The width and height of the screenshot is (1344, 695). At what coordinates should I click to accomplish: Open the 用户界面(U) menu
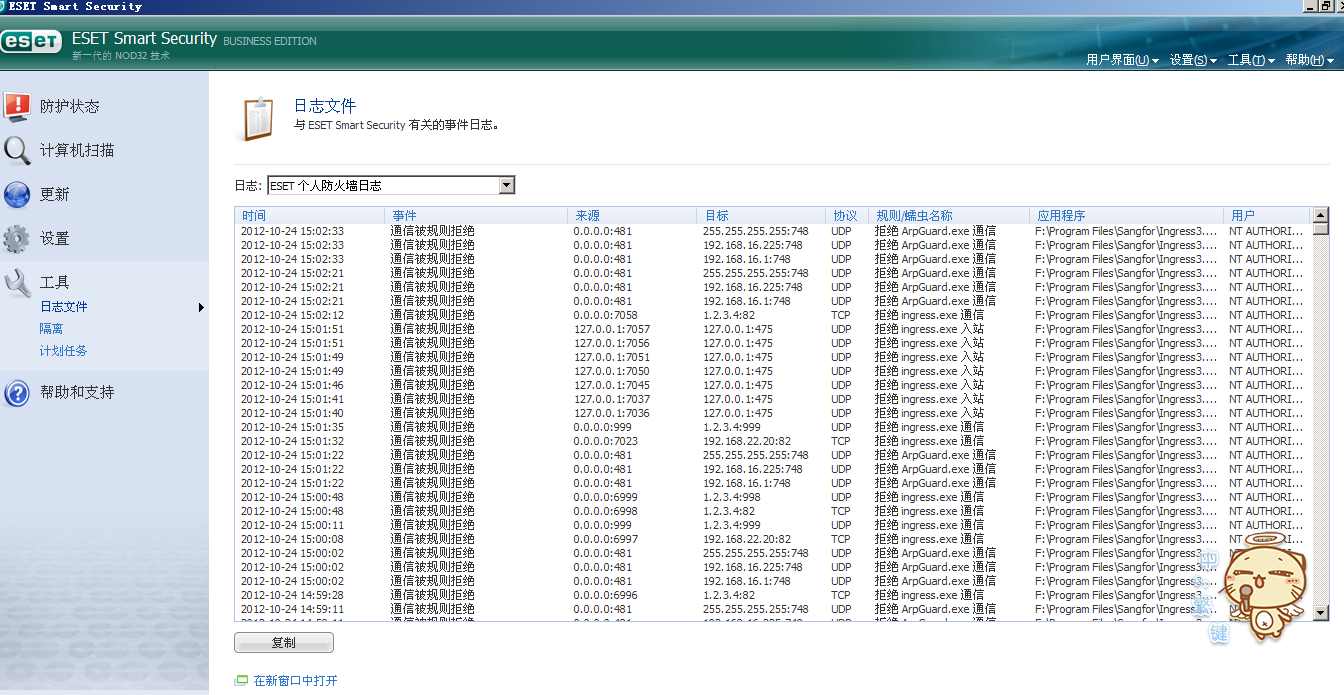(x=1122, y=60)
